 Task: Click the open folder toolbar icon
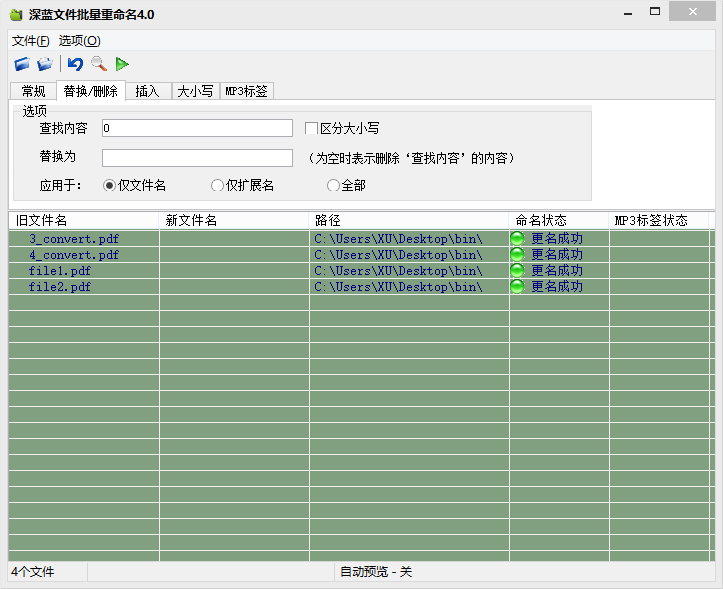point(45,64)
